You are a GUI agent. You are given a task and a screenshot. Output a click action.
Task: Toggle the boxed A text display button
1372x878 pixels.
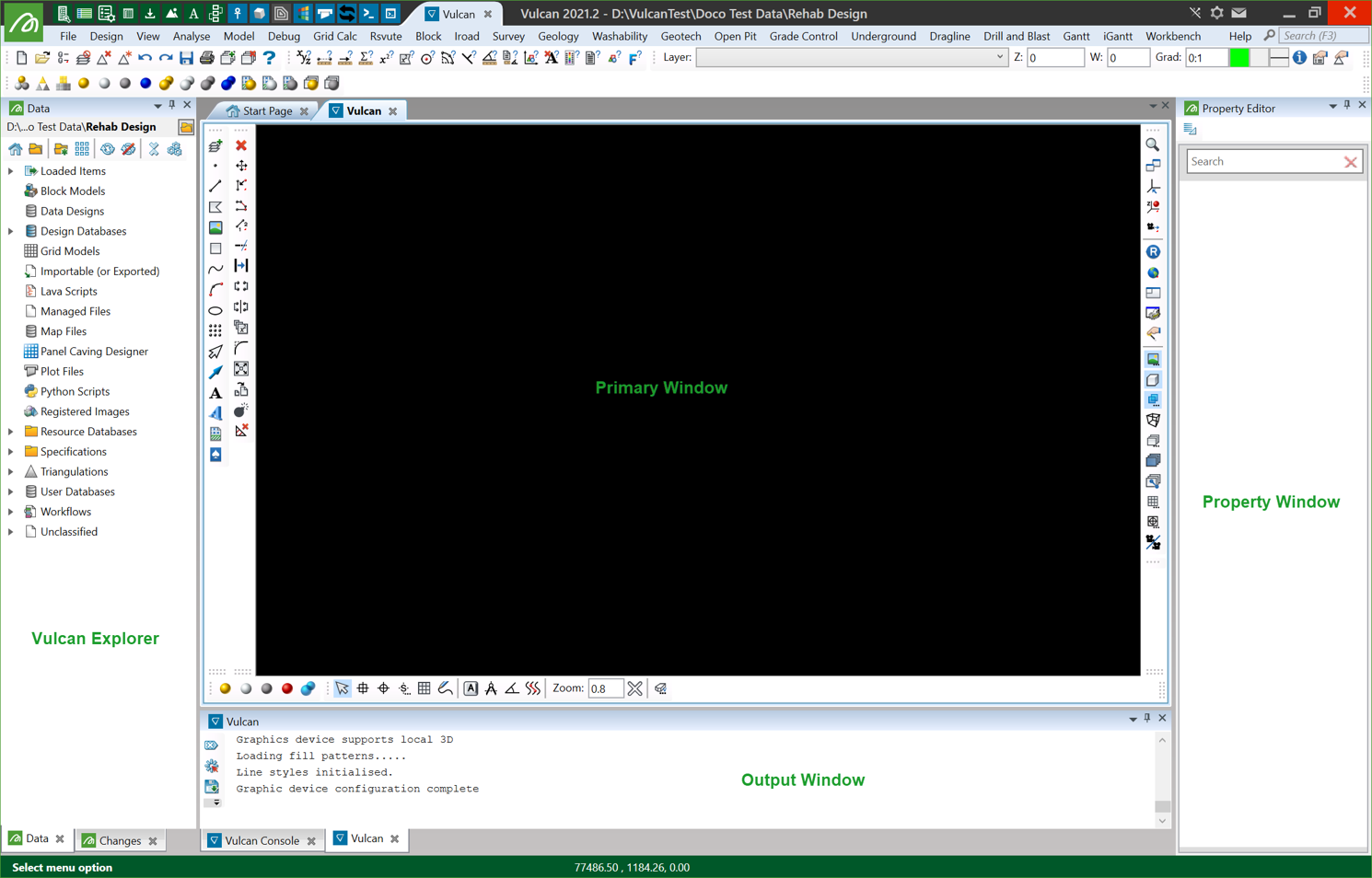(x=471, y=688)
